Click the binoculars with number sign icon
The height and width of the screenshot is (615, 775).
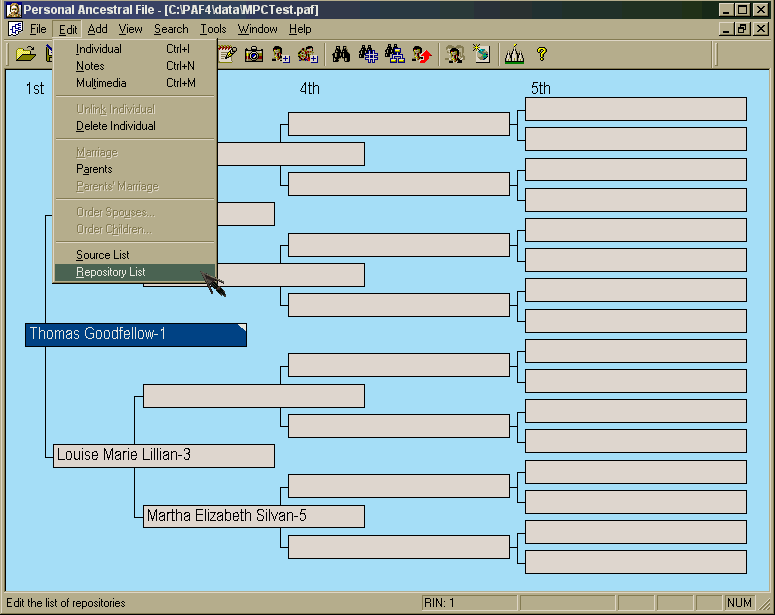pyautogui.click(x=368, y=54)
